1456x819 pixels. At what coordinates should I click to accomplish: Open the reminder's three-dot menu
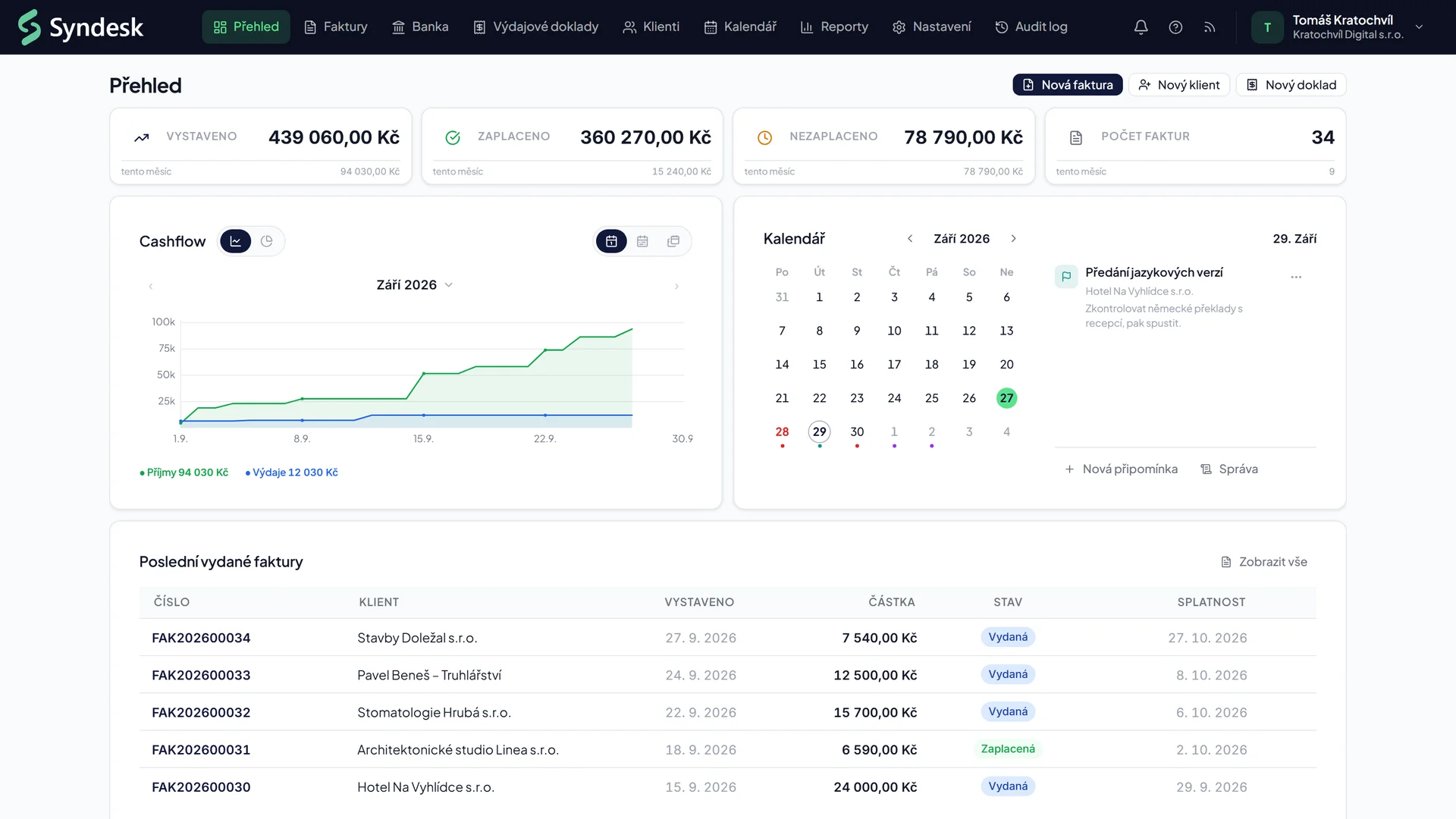pos(1296,277)
